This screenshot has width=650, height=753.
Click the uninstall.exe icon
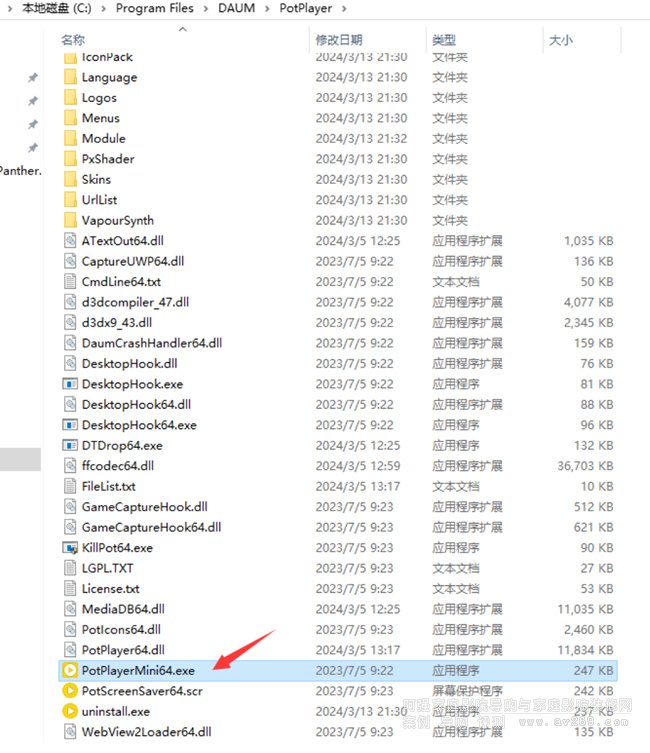click(x=70, y=711)
